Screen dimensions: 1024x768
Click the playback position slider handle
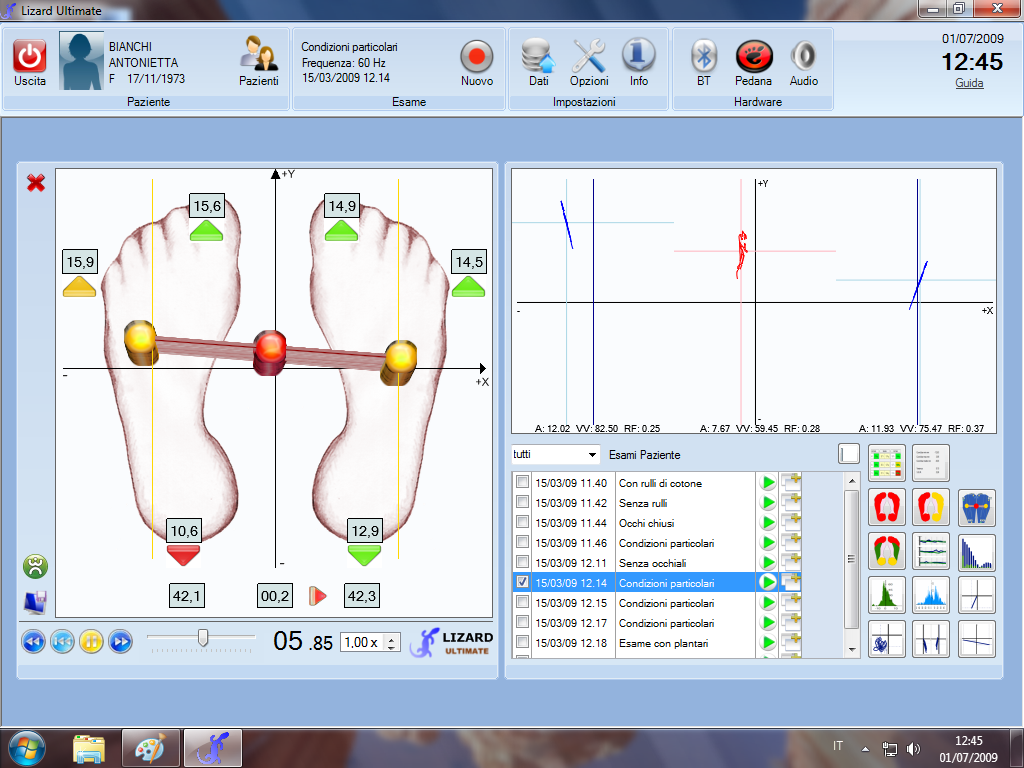tap(203, 637)
